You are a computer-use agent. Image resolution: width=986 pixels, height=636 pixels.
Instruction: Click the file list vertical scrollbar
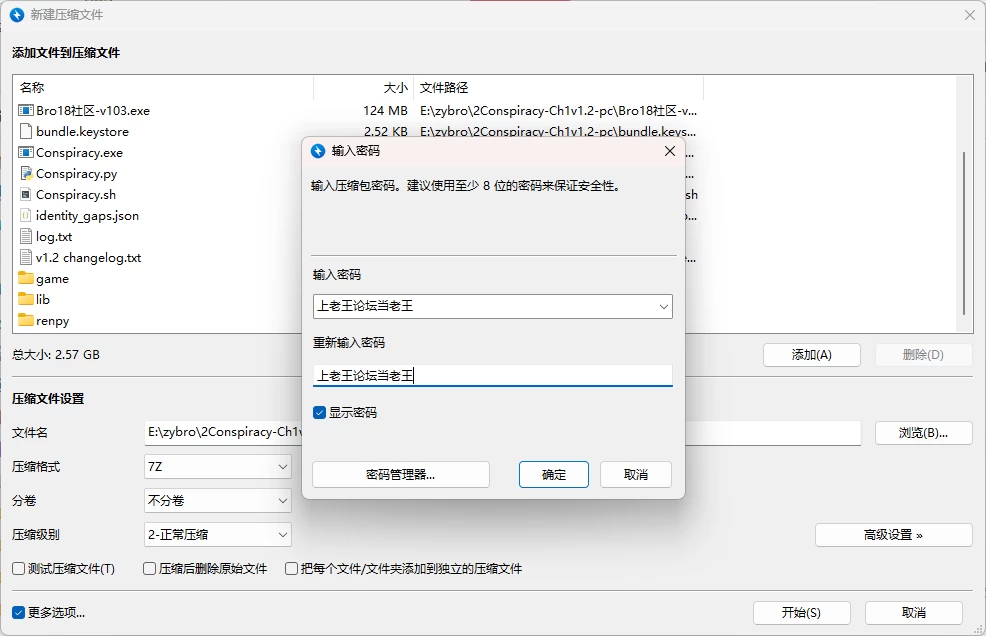(x=964, y=233)
